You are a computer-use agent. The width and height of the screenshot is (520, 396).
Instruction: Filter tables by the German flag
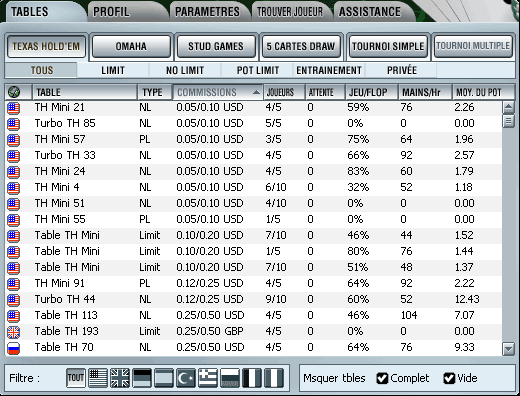[142, 378]
